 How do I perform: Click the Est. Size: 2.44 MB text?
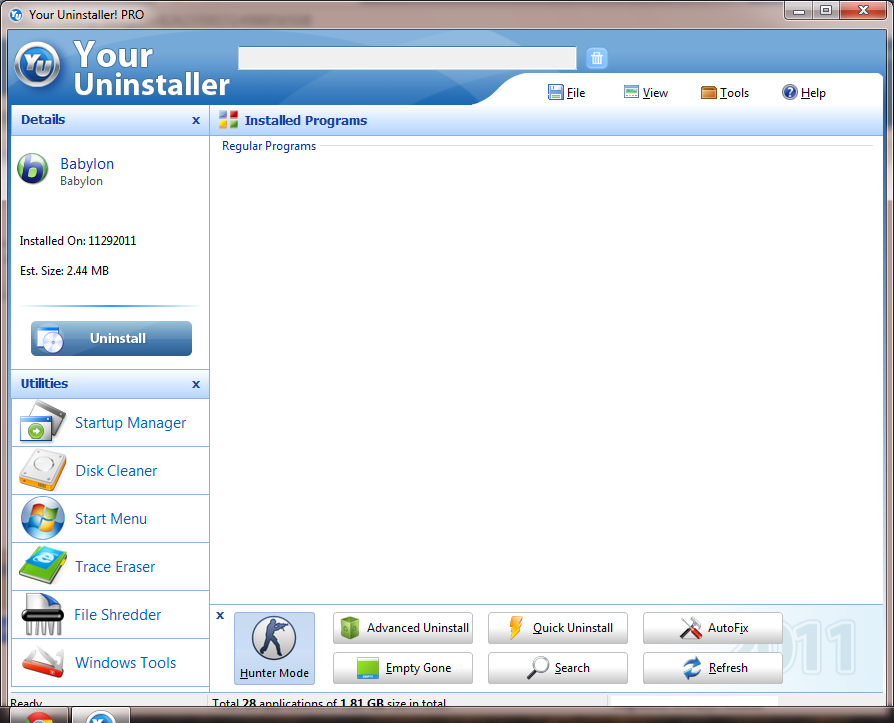[64, 271]
